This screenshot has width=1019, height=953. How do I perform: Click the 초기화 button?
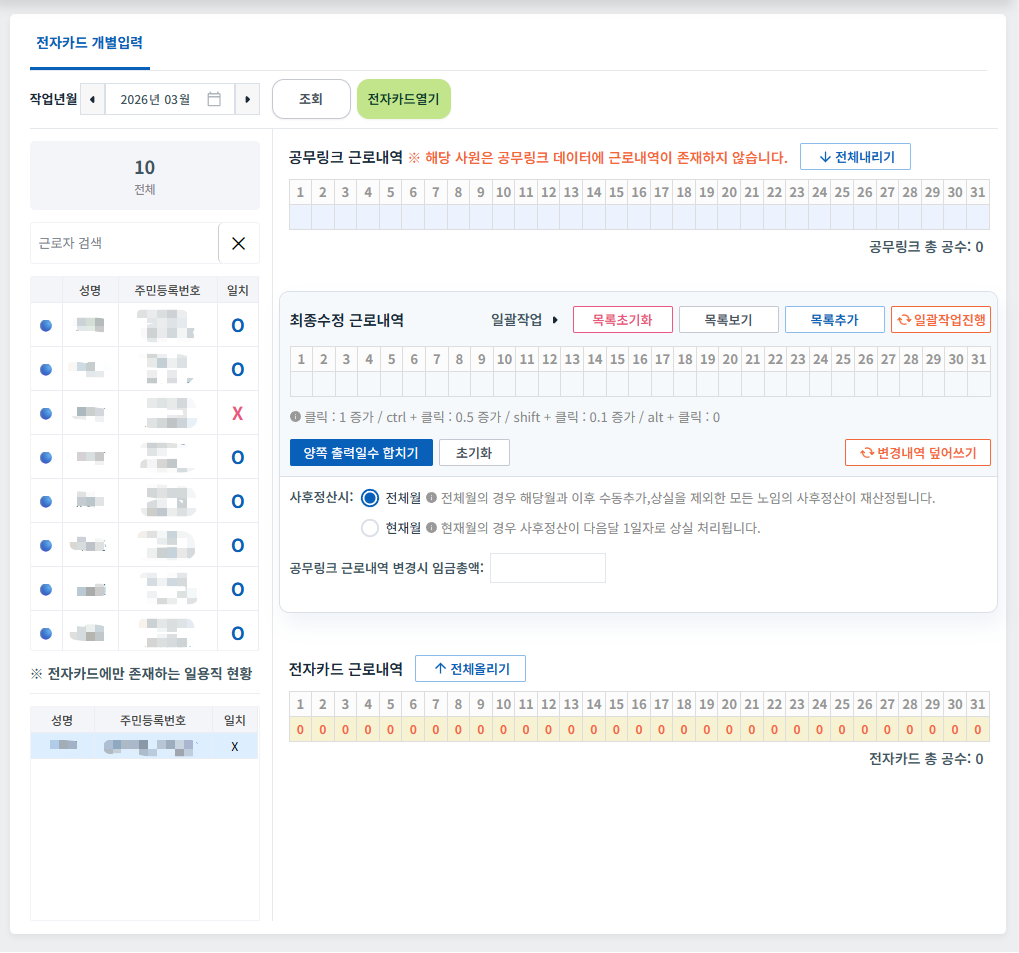(x=474, y=452)
